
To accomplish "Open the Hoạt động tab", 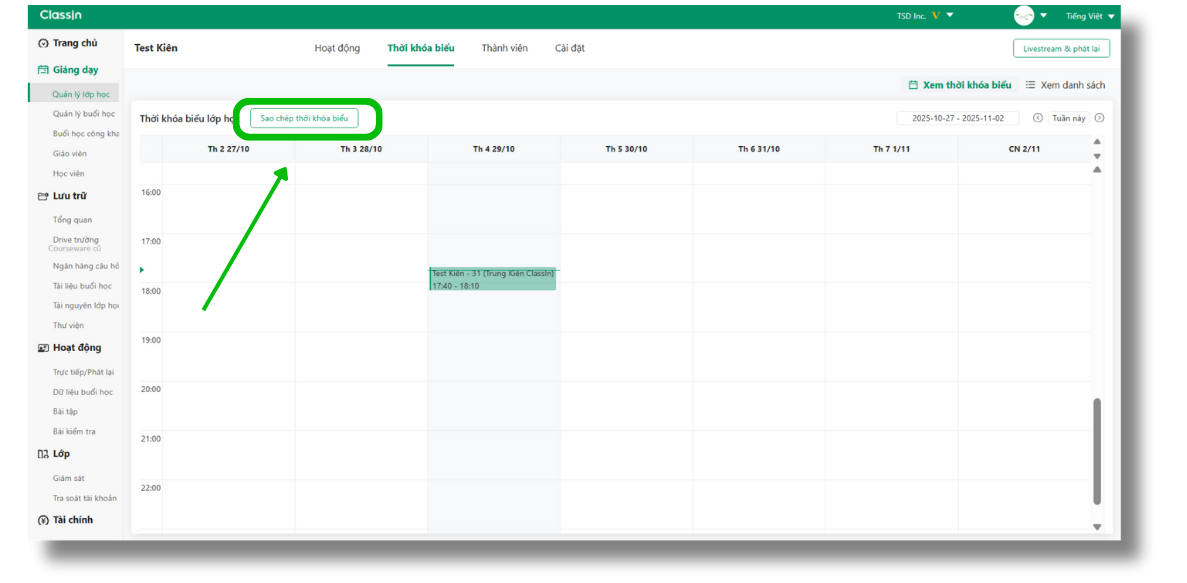I will click(x=337, y=48).
